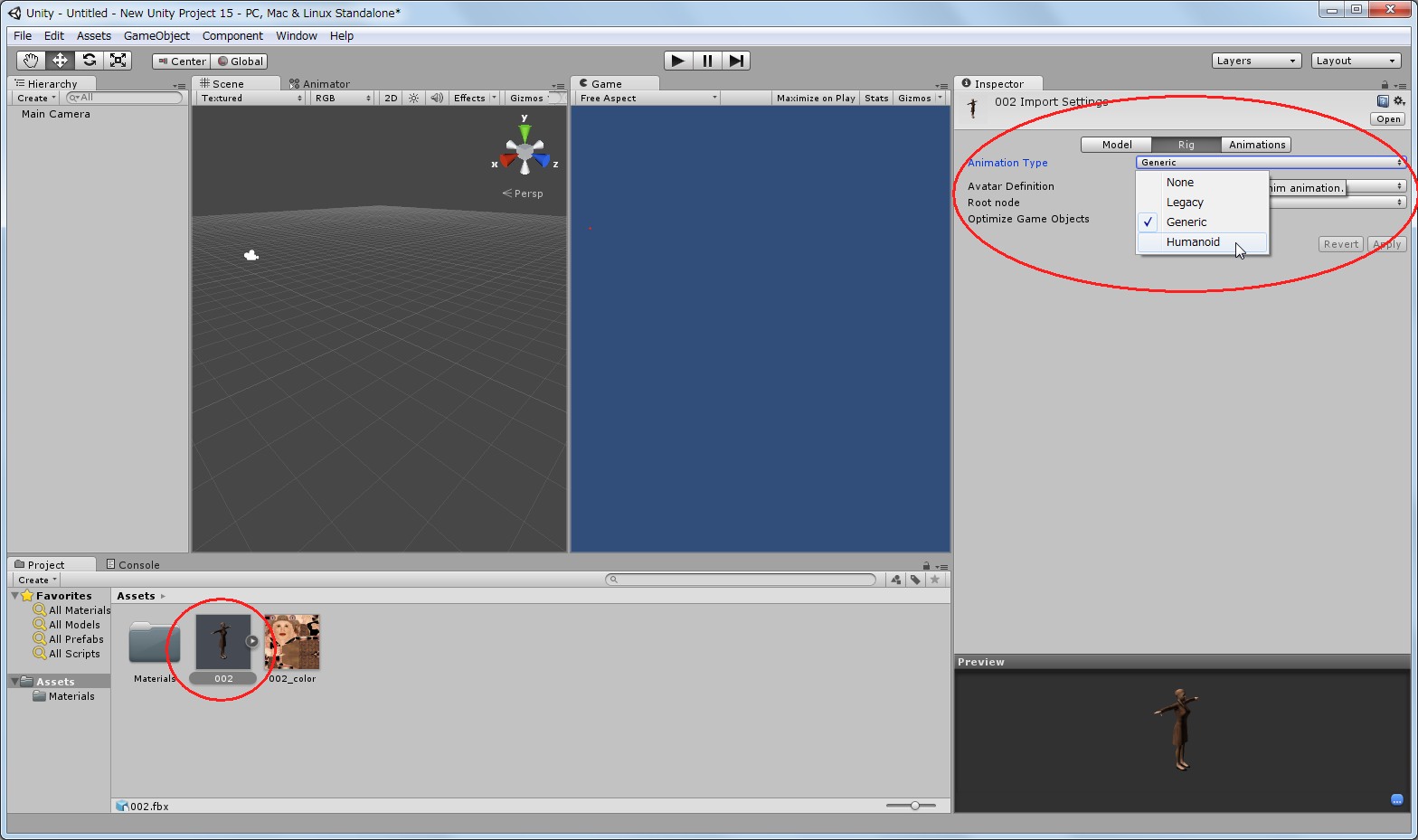The height and width of the screenshot is (840, 1418).
Task: Select All Prefabs under Favorites
Action: click(x=76, y=639)
